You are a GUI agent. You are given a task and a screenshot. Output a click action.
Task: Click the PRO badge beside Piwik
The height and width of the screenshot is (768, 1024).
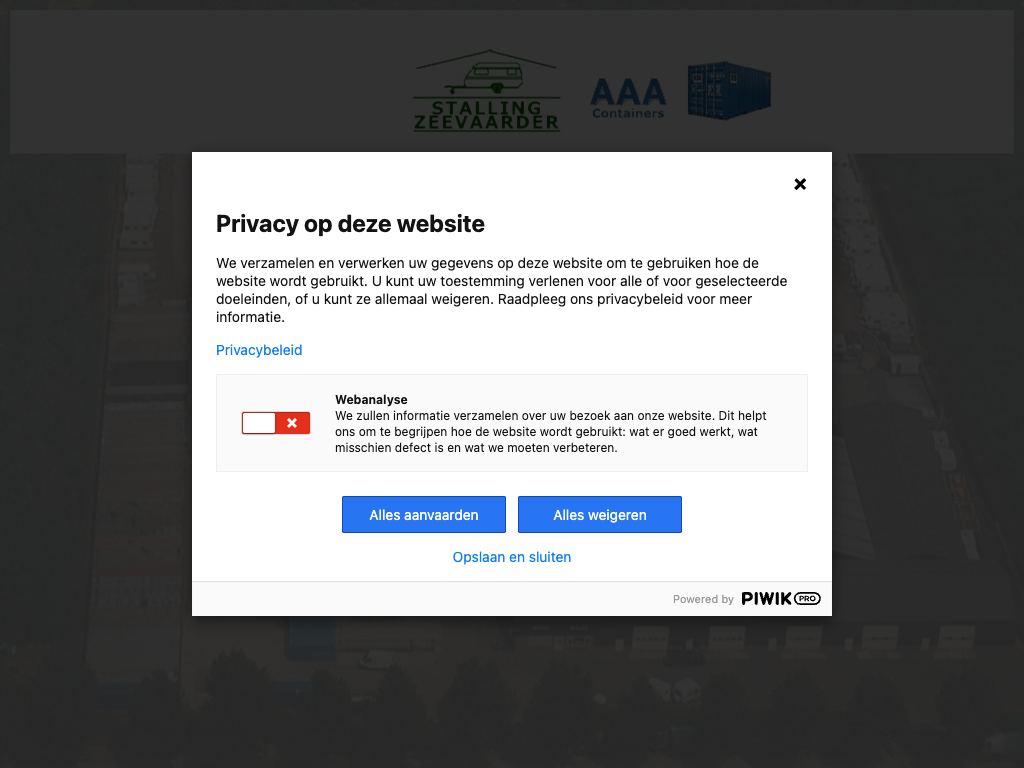tap(807, 599)
